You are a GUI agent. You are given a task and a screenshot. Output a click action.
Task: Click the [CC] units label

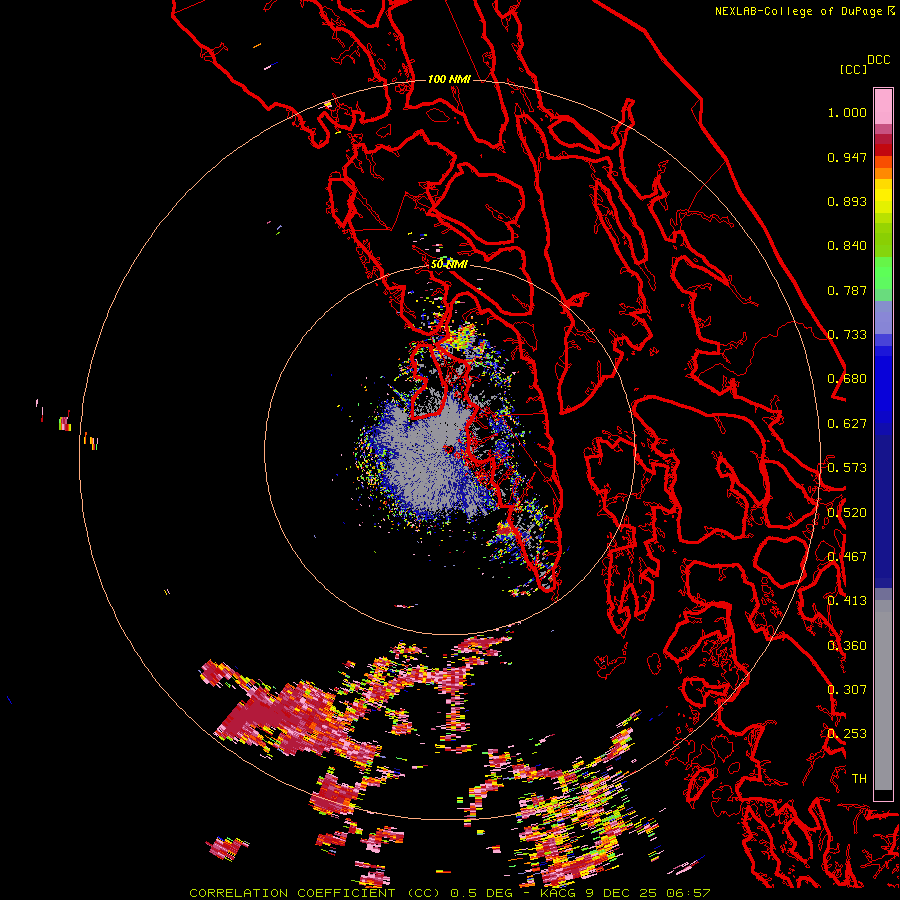tap(853, 69)
